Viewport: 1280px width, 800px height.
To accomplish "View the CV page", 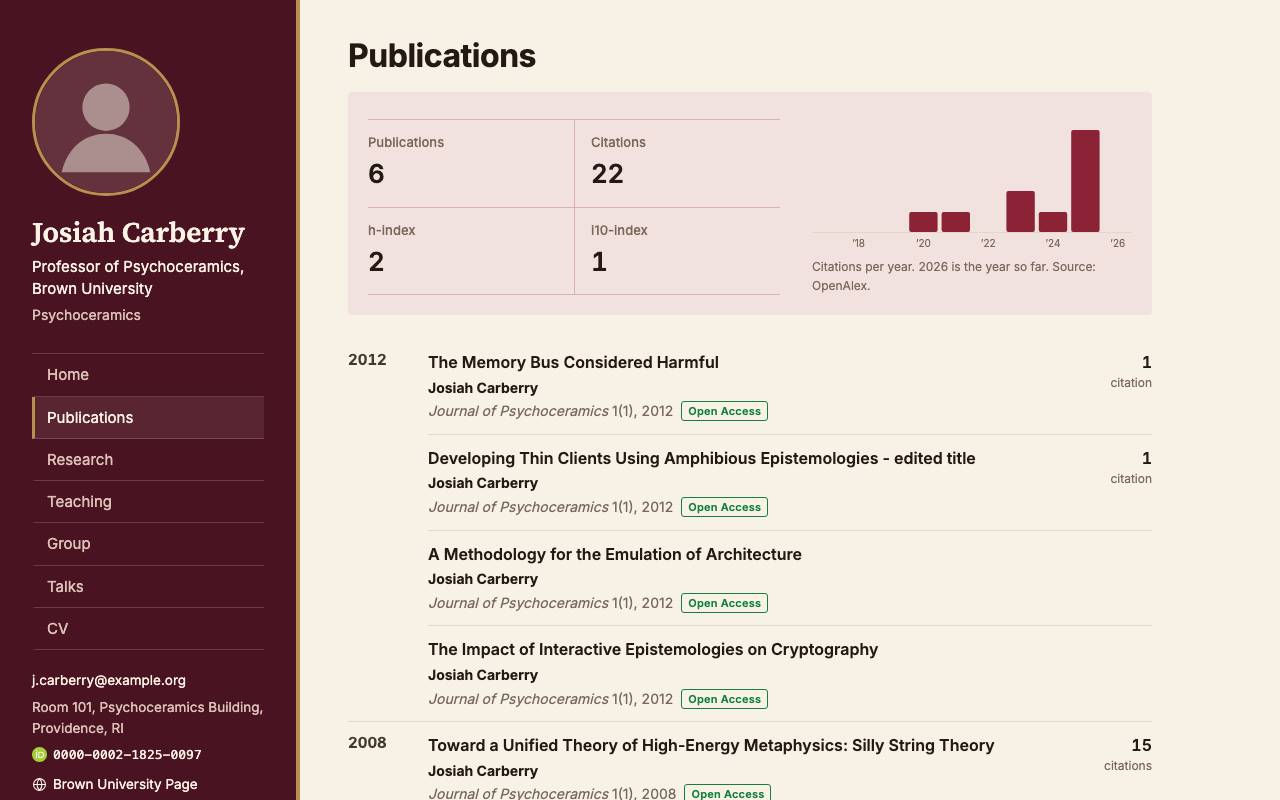I will (148, 629).
